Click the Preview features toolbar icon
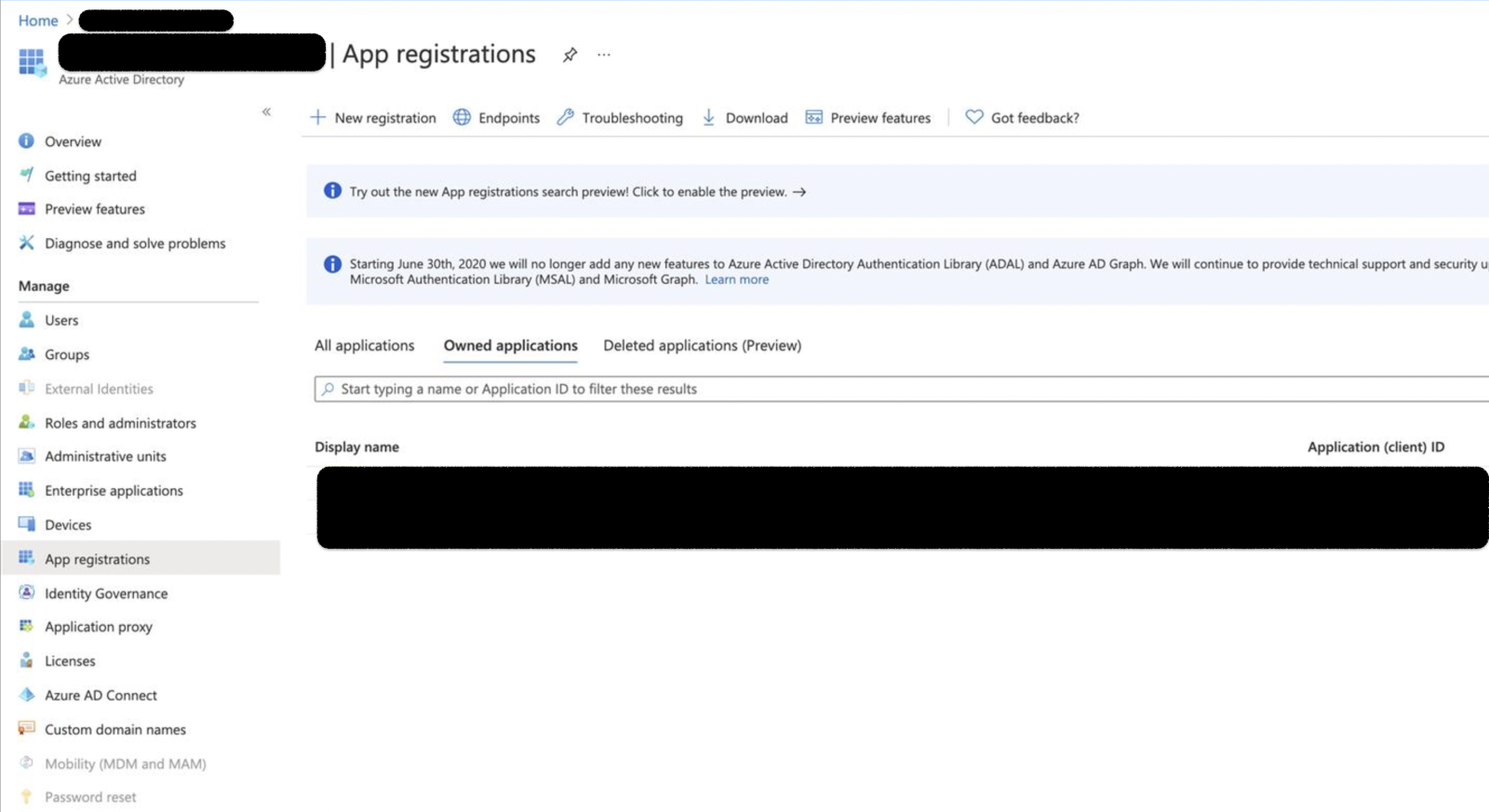The height and width of the screenshot is (812, 1489). (x=813, y=117)
